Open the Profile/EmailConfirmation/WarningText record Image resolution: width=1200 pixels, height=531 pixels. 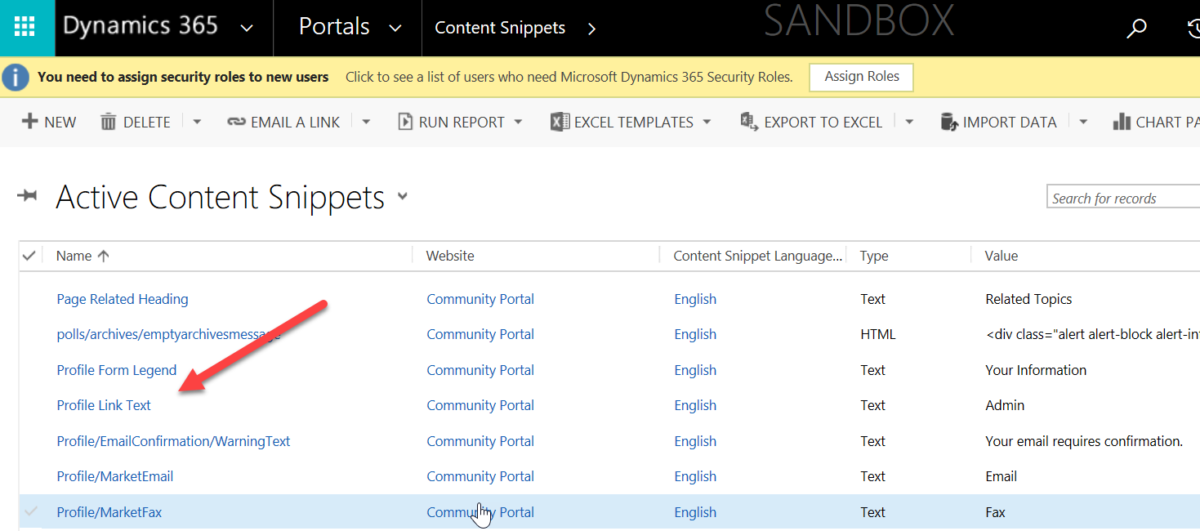coord(173,441)
